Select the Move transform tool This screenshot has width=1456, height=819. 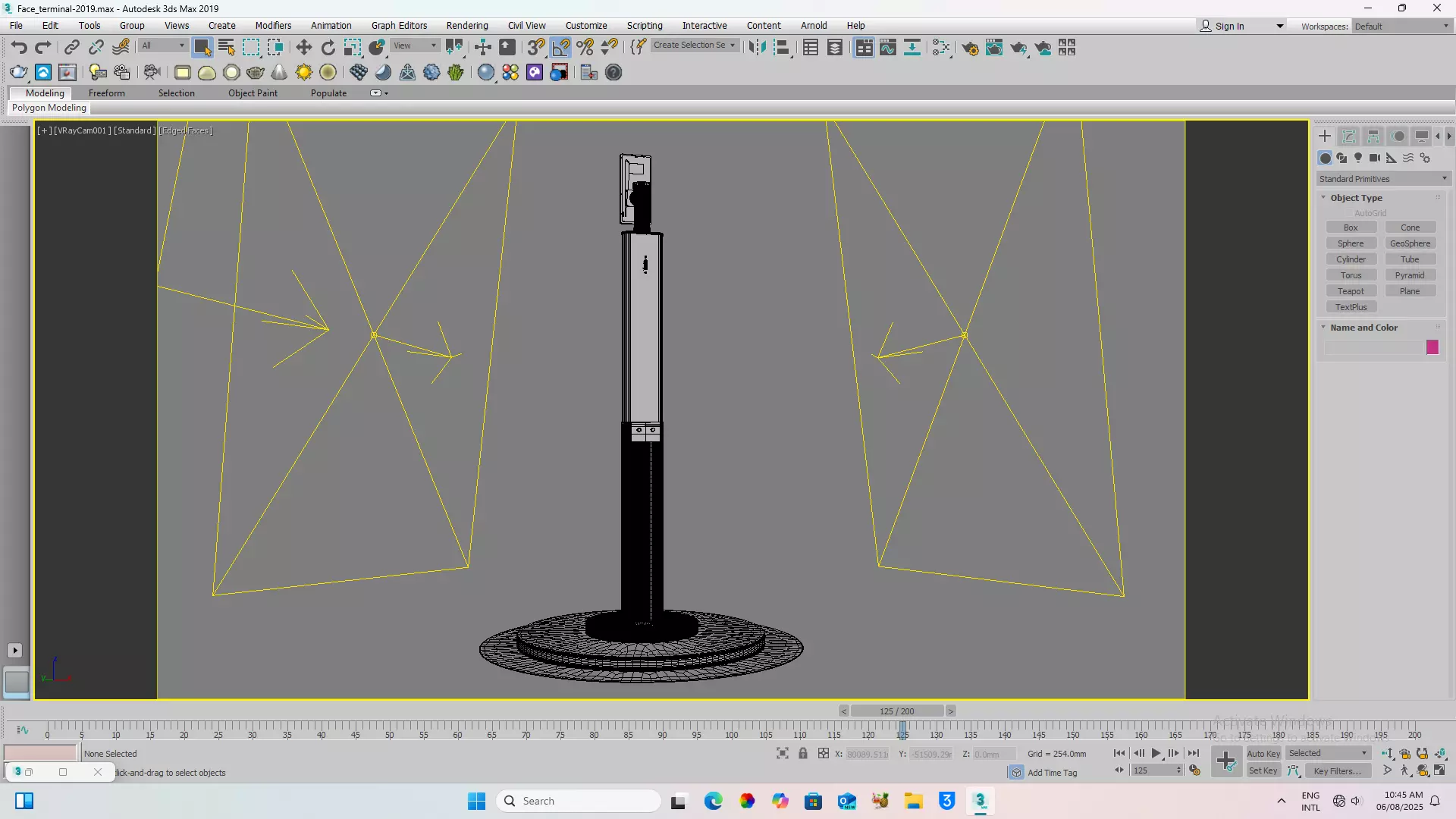click(303, 48)
